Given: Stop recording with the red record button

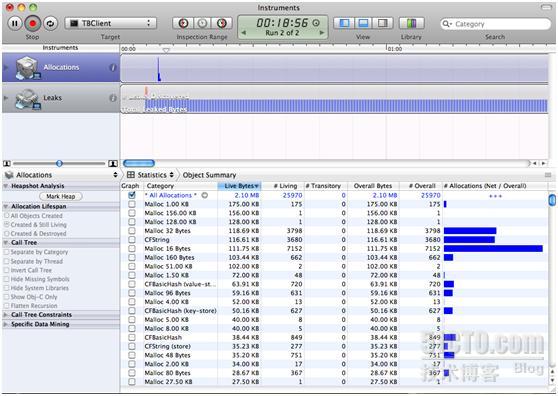Looking at the screenshot, I should point(33,23).
